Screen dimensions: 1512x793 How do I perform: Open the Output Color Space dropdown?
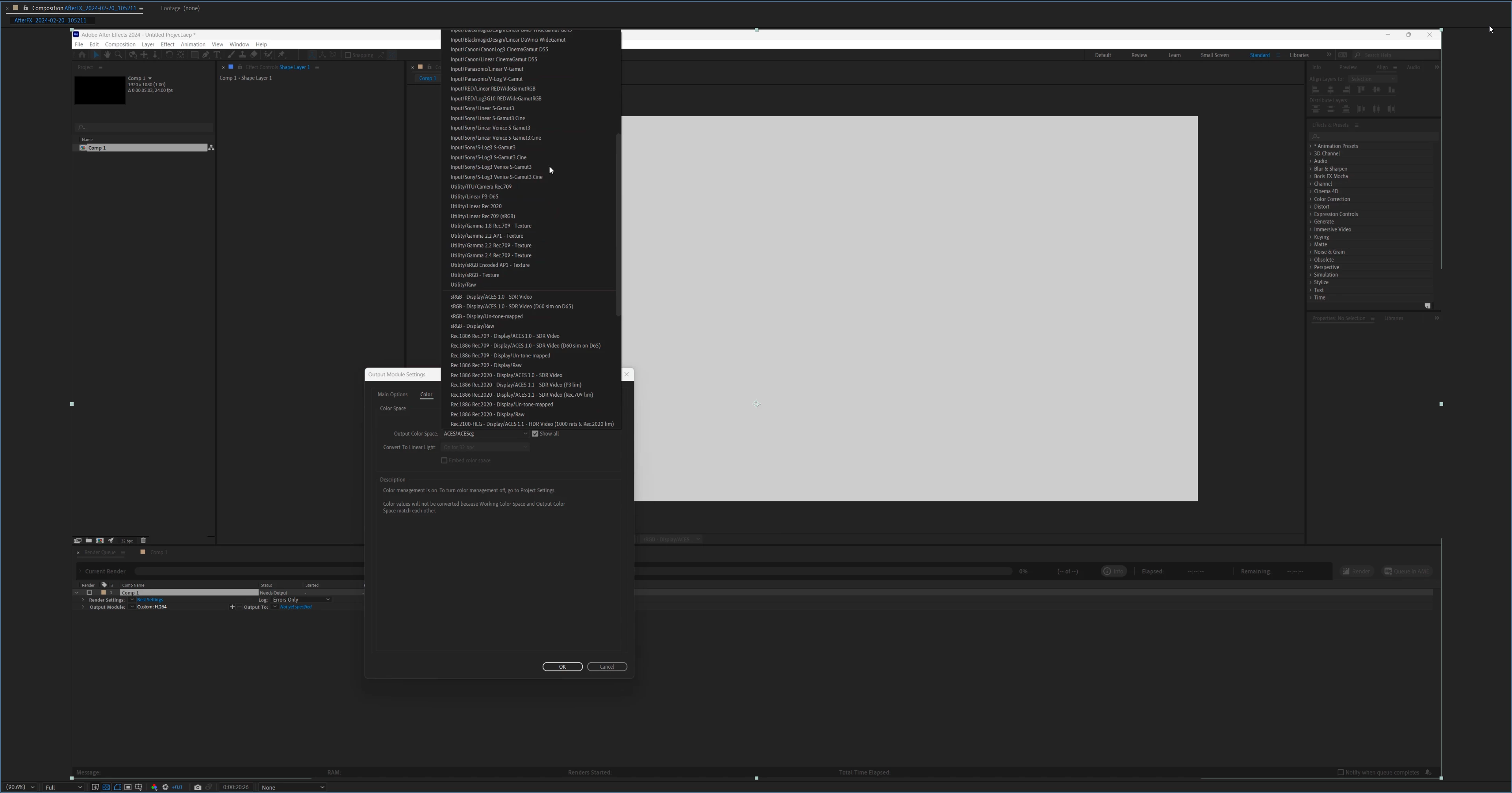(x=485, y=433)
